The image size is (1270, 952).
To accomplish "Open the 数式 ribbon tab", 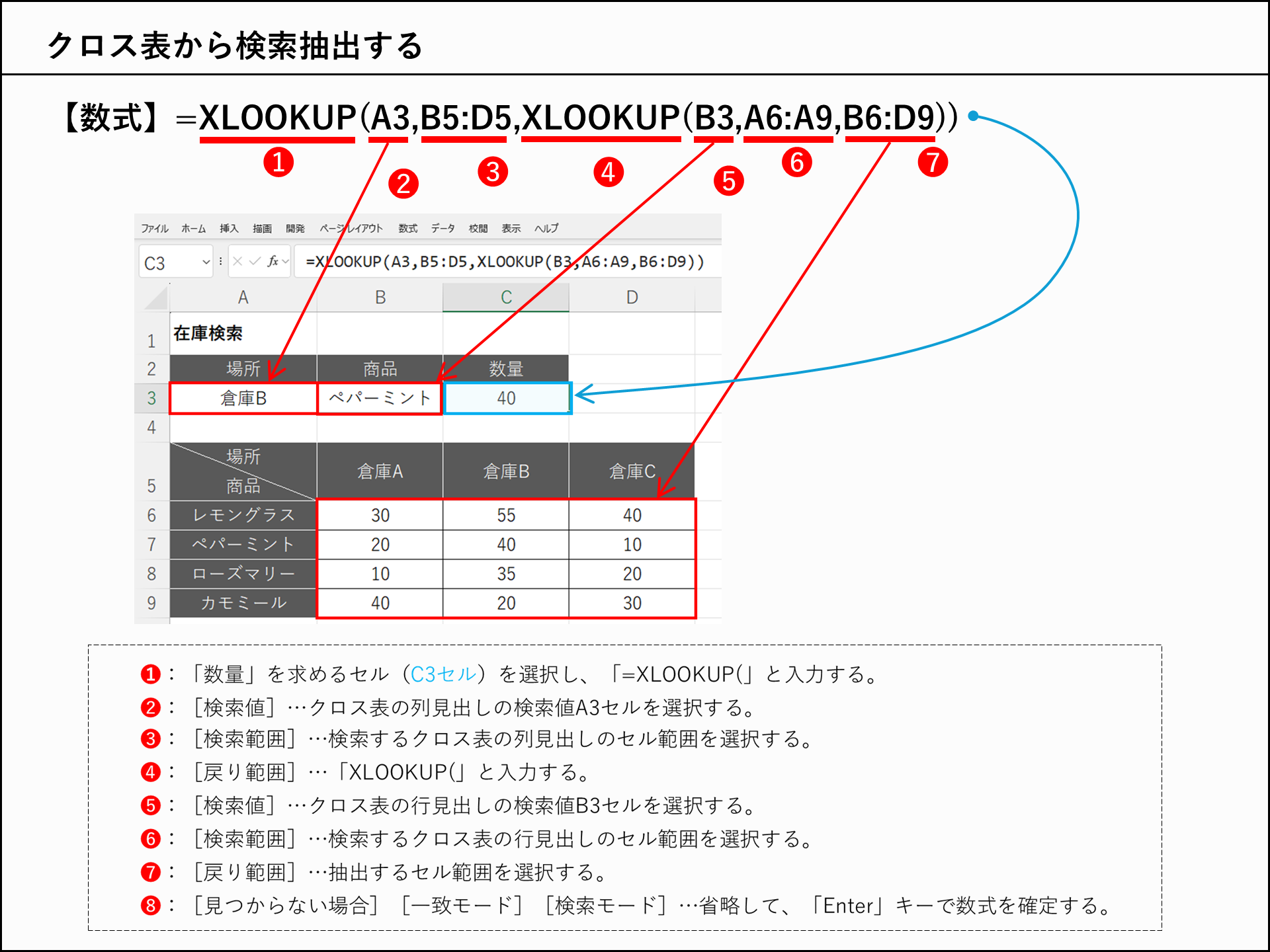I will pos(408,229).
